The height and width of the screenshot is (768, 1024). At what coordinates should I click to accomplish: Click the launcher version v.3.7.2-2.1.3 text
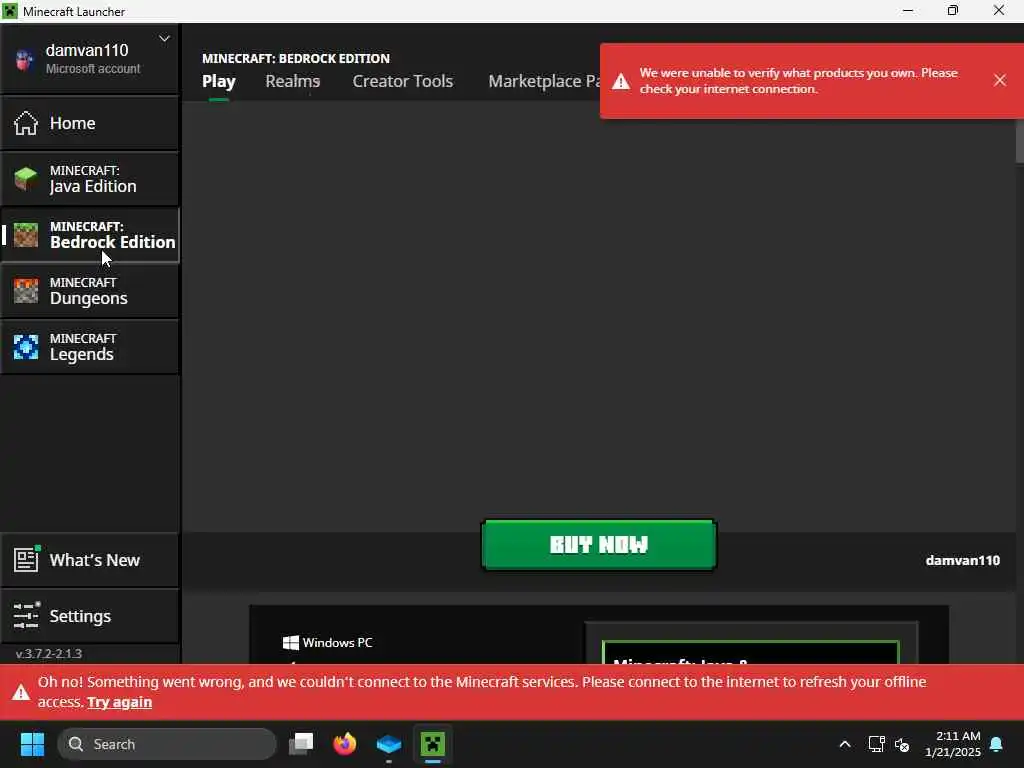click(x=49, y=654)
